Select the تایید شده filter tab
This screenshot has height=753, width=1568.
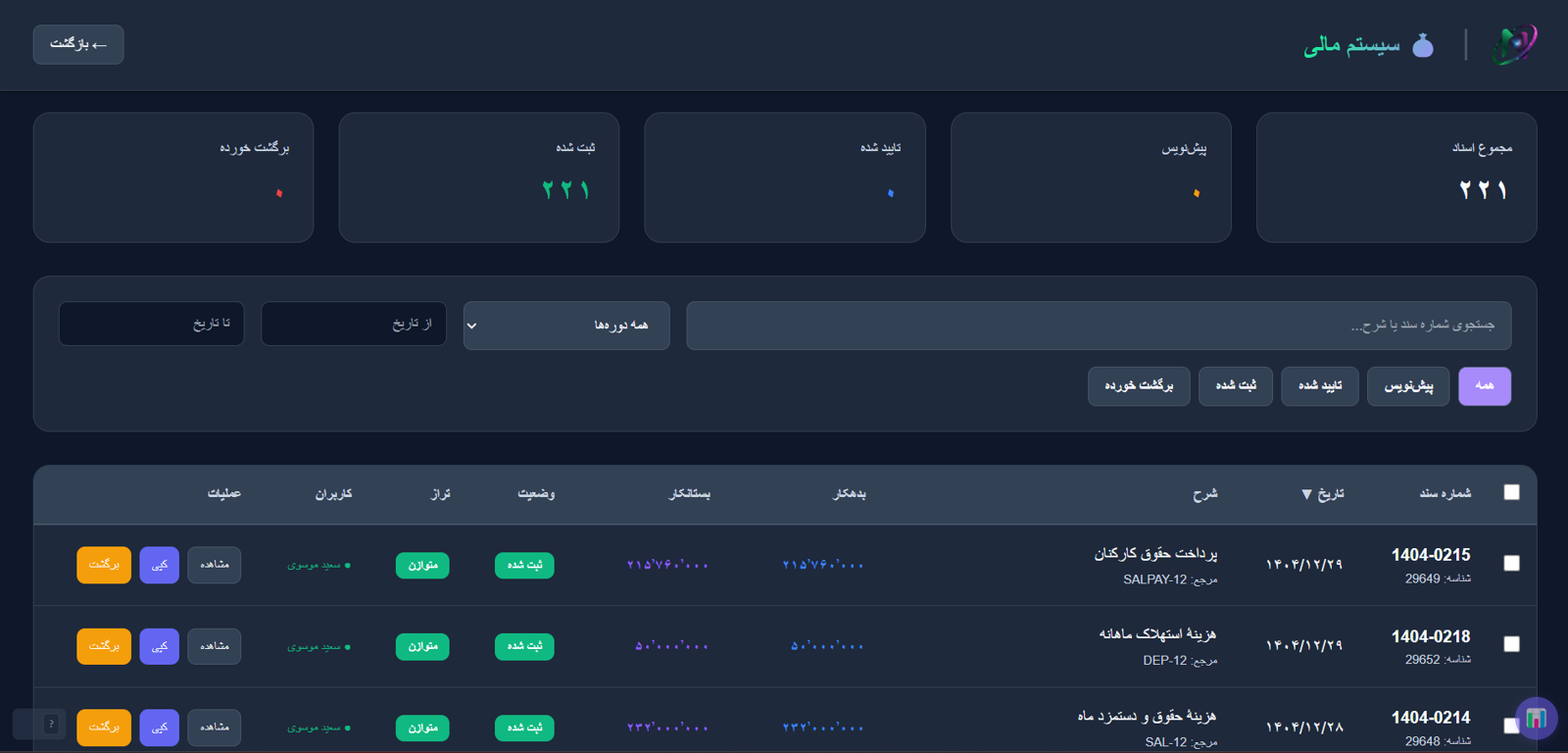click(1320, 386)
